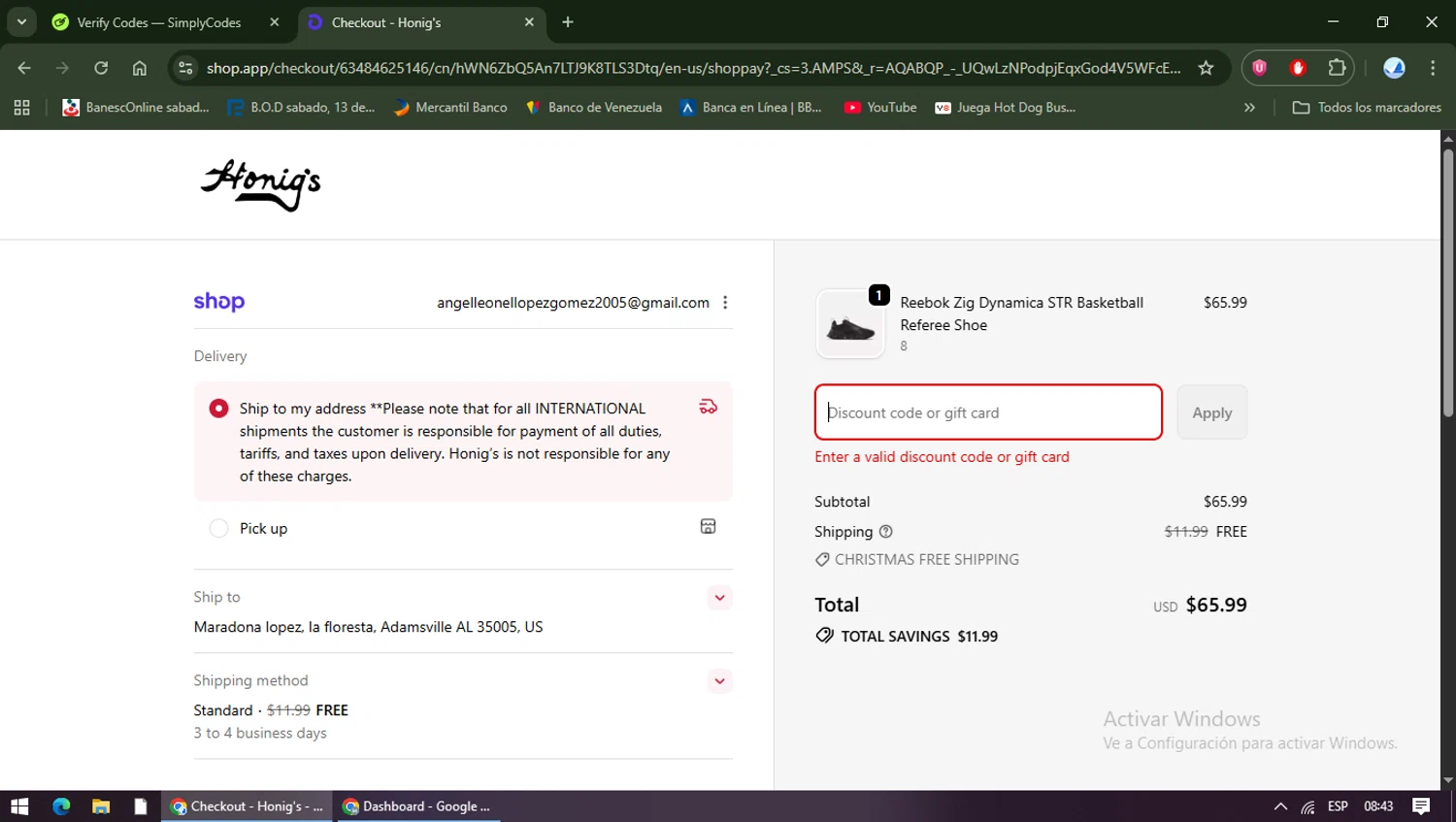Apply the discount code

[1211, 412]
